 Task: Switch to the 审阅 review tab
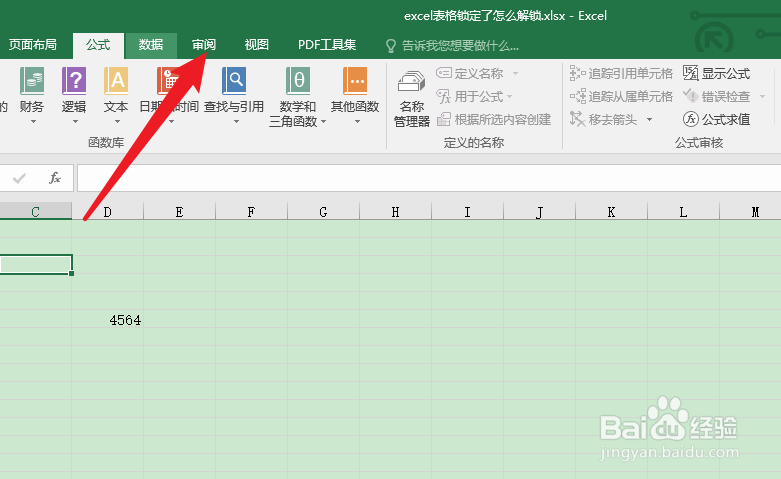(x=204, y=45)
